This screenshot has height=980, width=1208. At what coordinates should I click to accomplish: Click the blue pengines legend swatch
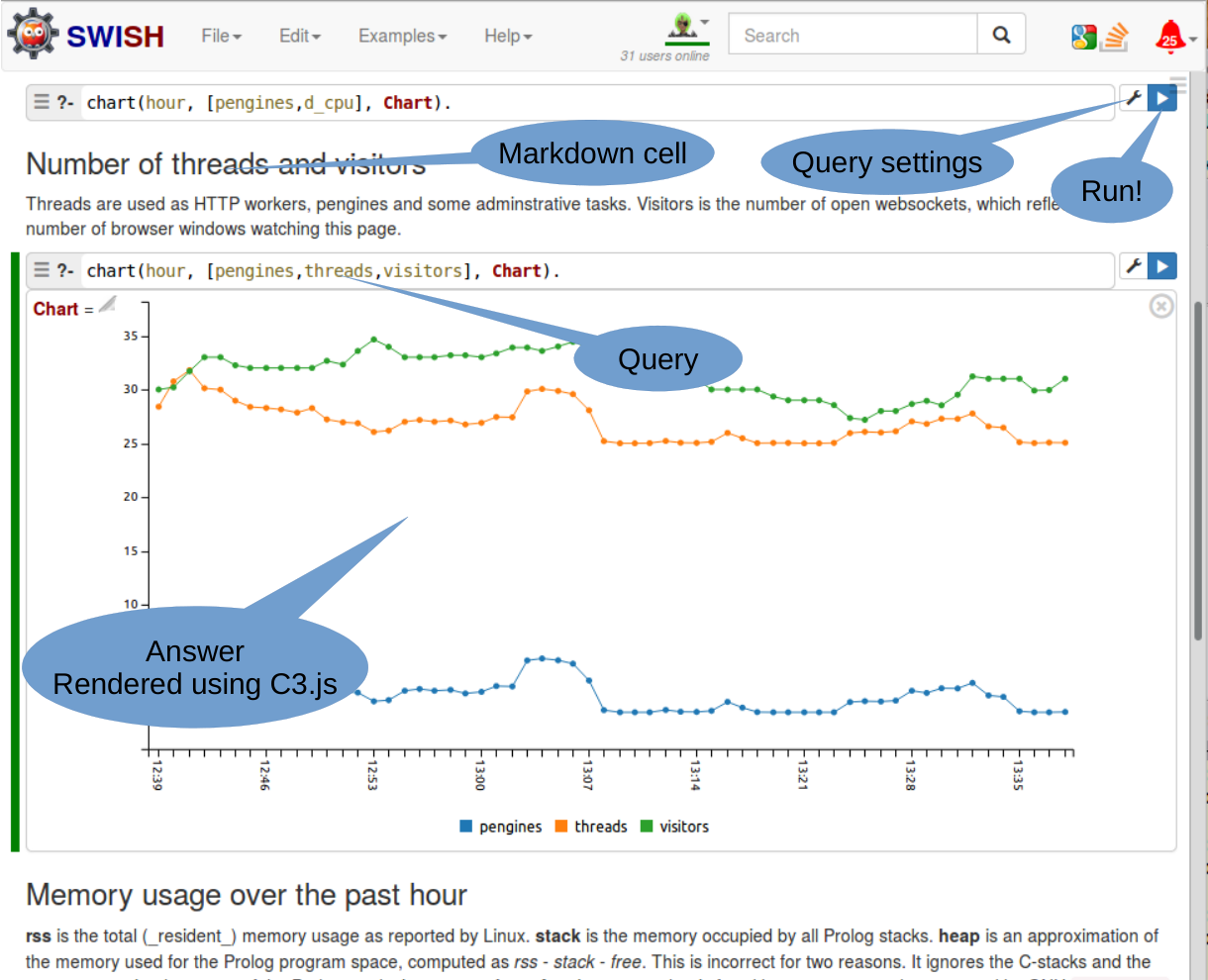pyautogui.click(x=466, y=827)
